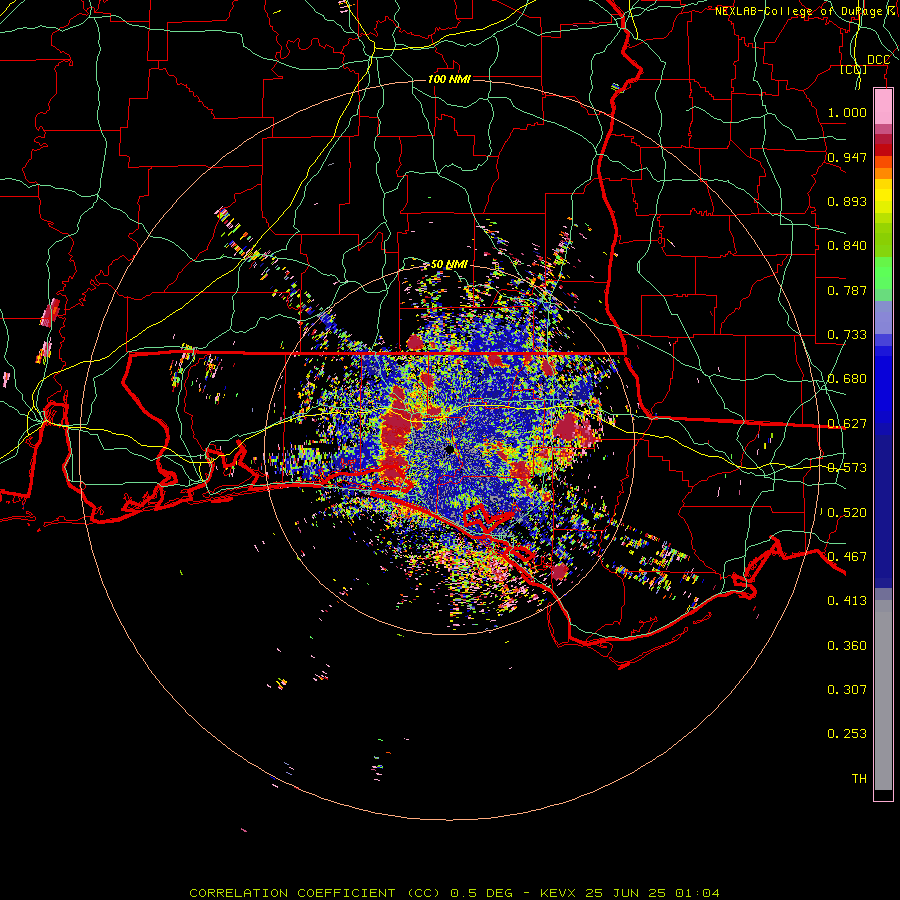
Task: Click the 0.360 scale value
Action: click(847, 646)
